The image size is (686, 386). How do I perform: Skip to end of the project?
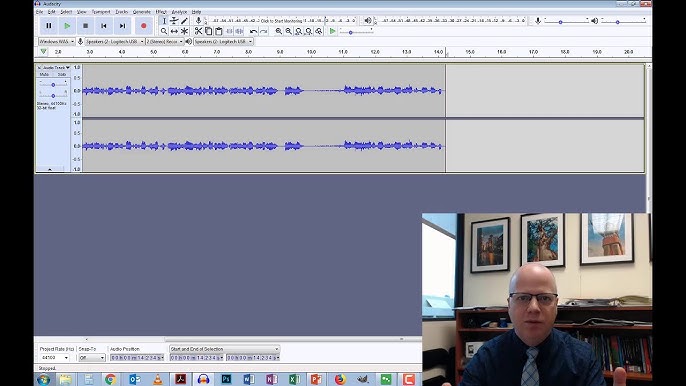[122, 26]
